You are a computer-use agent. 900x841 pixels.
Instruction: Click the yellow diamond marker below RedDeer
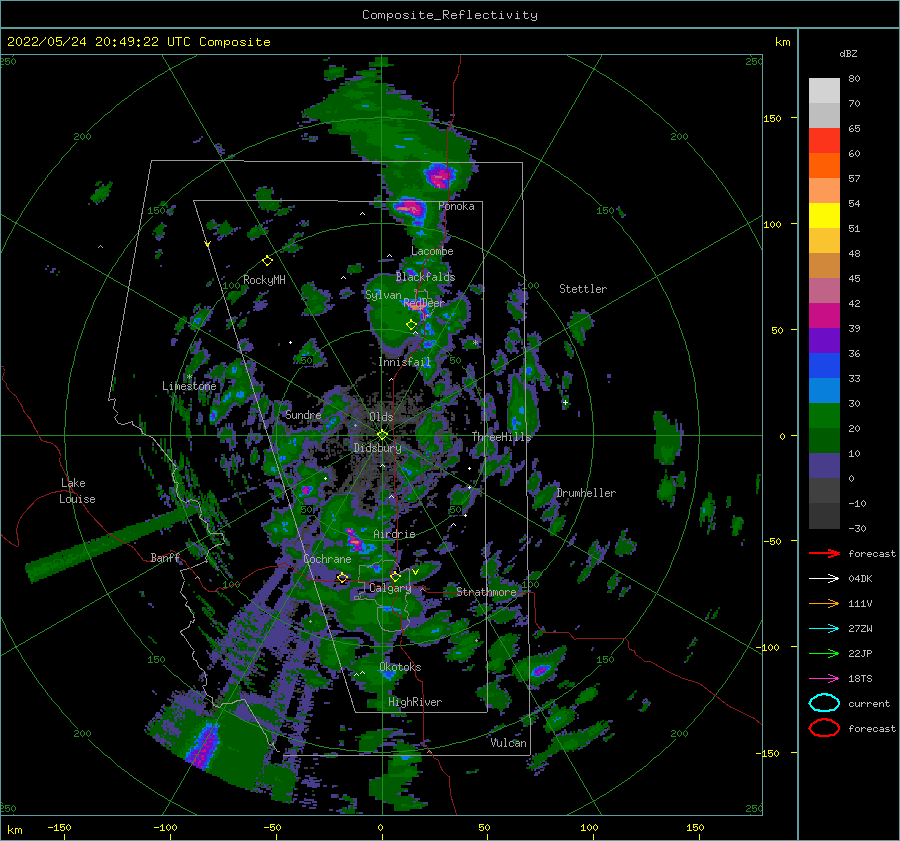412,325
